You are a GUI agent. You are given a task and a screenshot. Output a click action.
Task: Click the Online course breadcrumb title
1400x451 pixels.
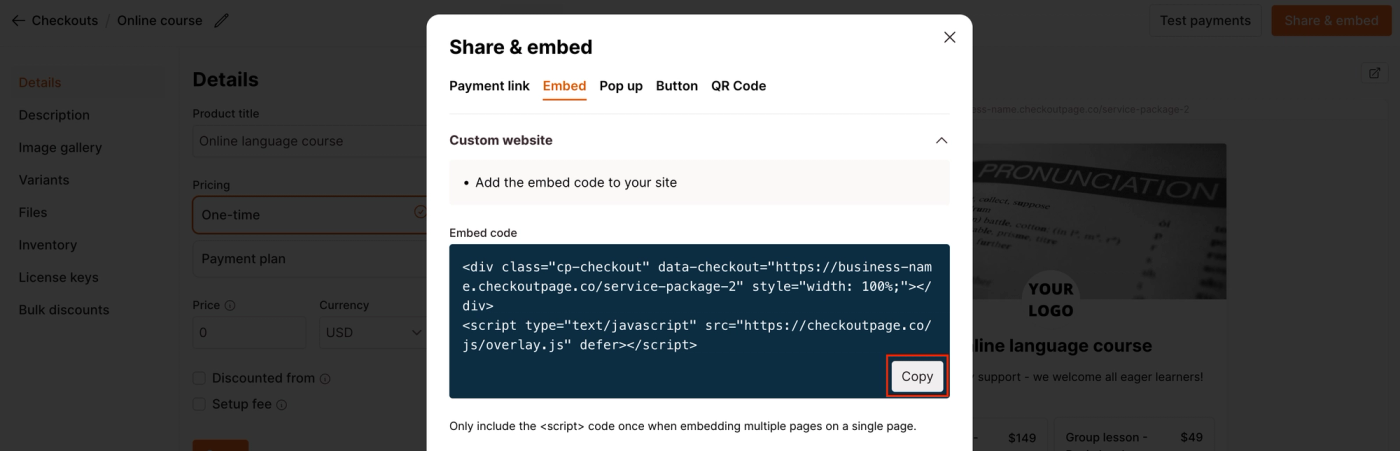[159, 20]
